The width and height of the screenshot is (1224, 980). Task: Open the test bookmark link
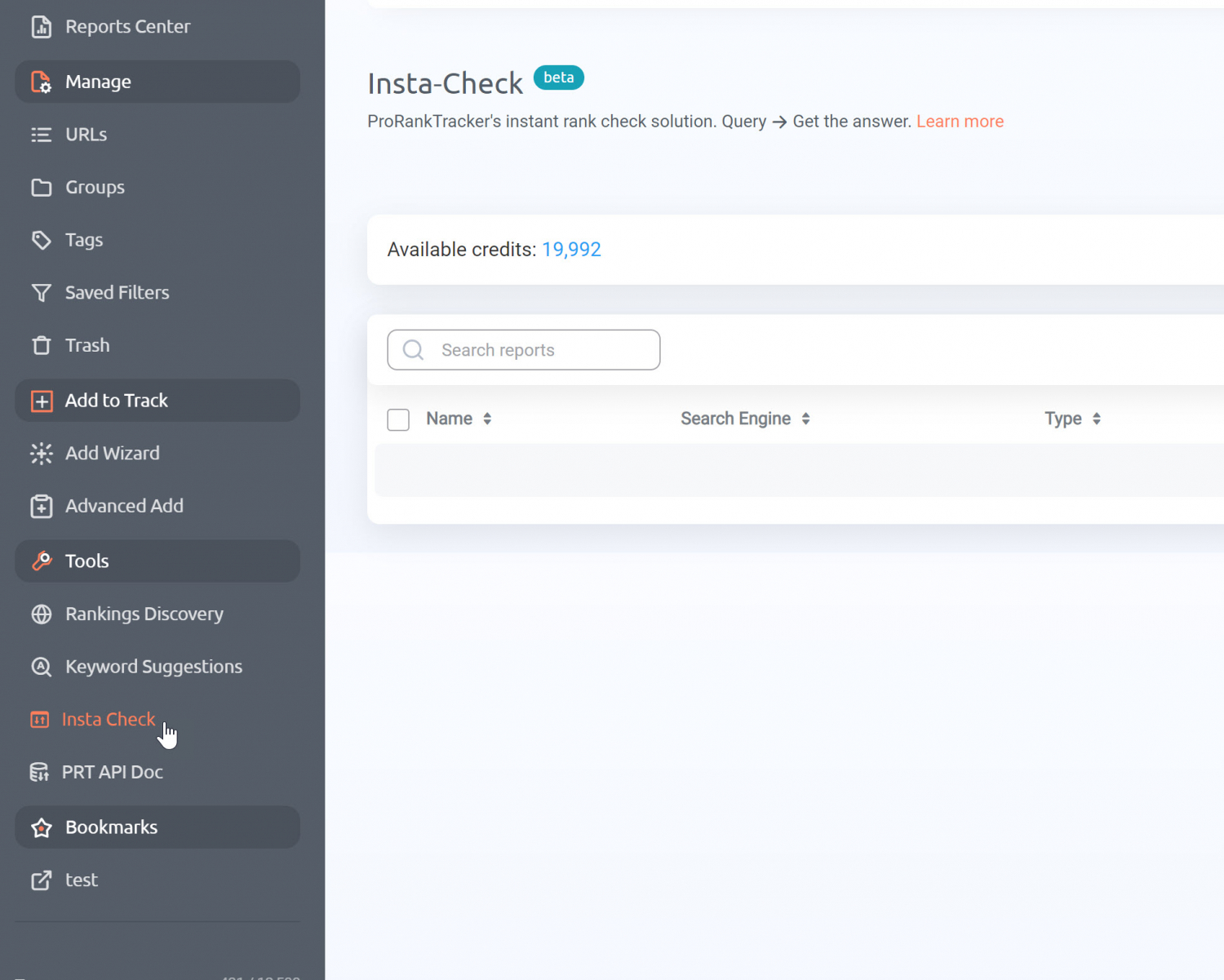[x=82, y=880]
